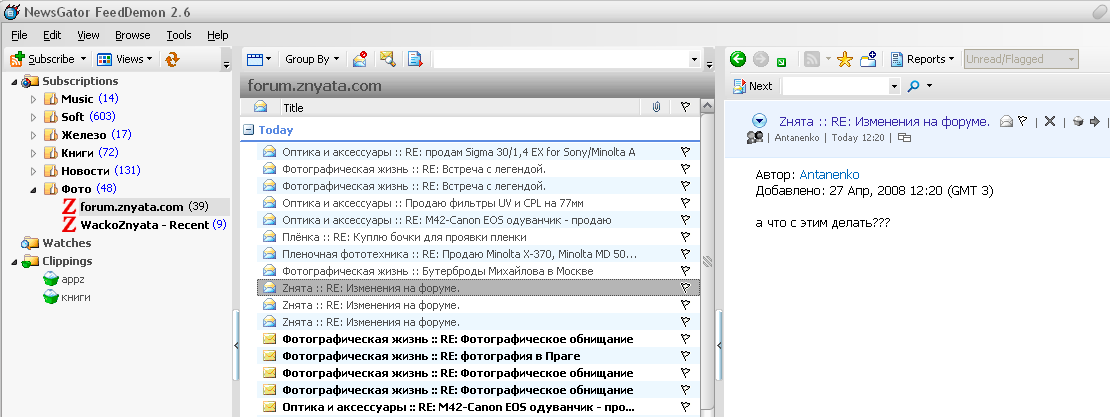Click the delete X icon in article header
Viewport: 1110px width, 417px height.
1050,122
